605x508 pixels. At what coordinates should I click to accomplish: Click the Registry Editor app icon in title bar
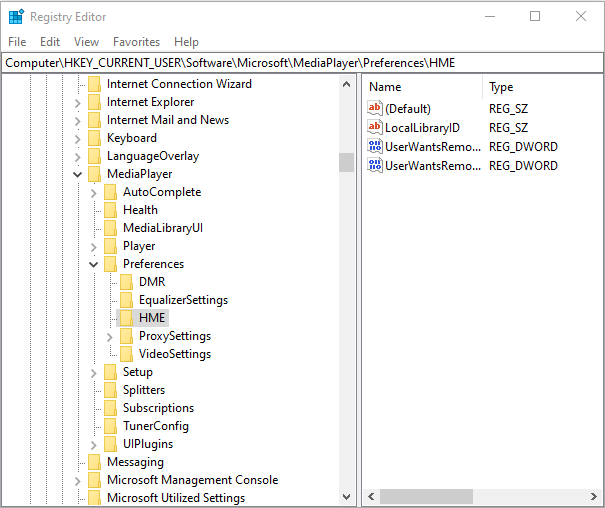pyautogui.click(x=16, y=17)
